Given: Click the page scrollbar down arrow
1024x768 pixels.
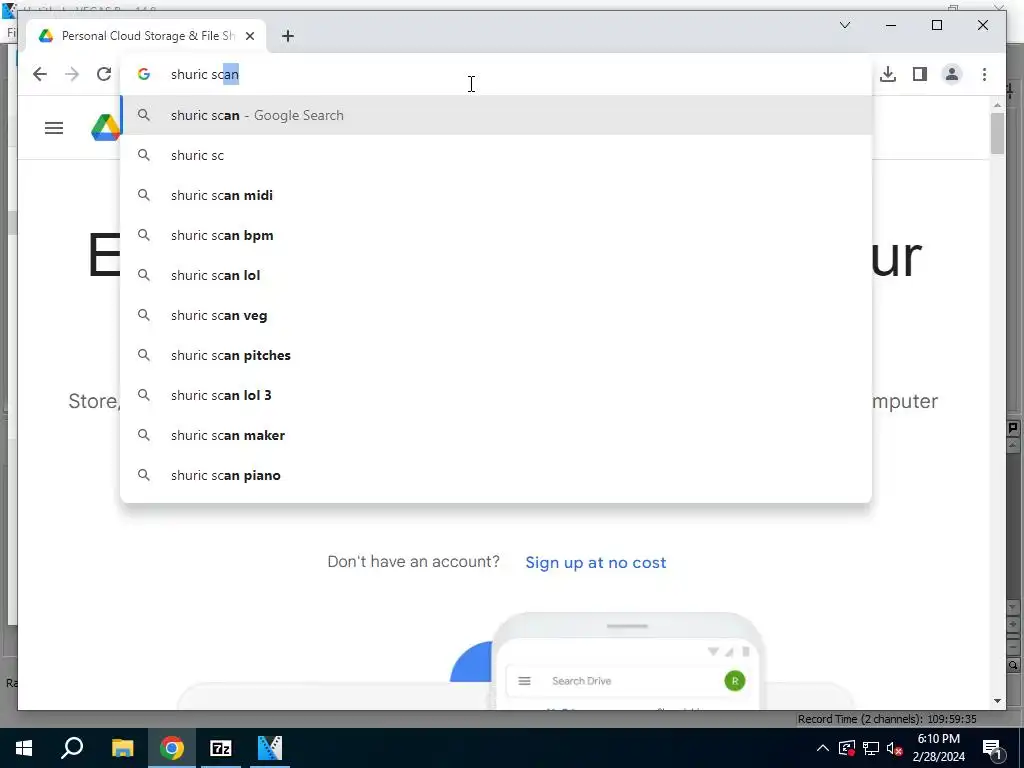Looking at the screenshot, I should tap(997, 701).
